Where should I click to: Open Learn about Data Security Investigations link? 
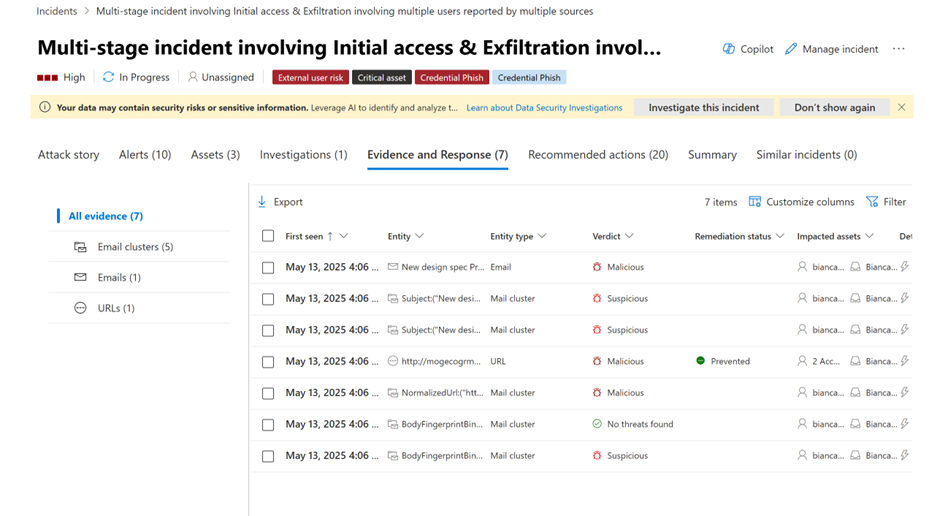pyautogui.click(x=544, y=108)
